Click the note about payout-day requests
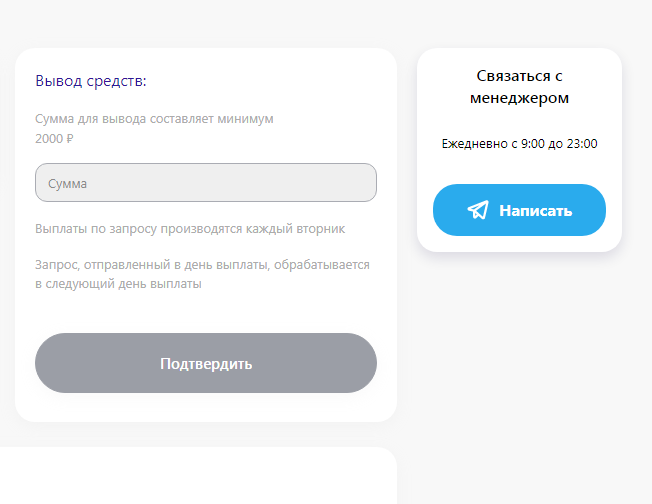 (202, 265)
